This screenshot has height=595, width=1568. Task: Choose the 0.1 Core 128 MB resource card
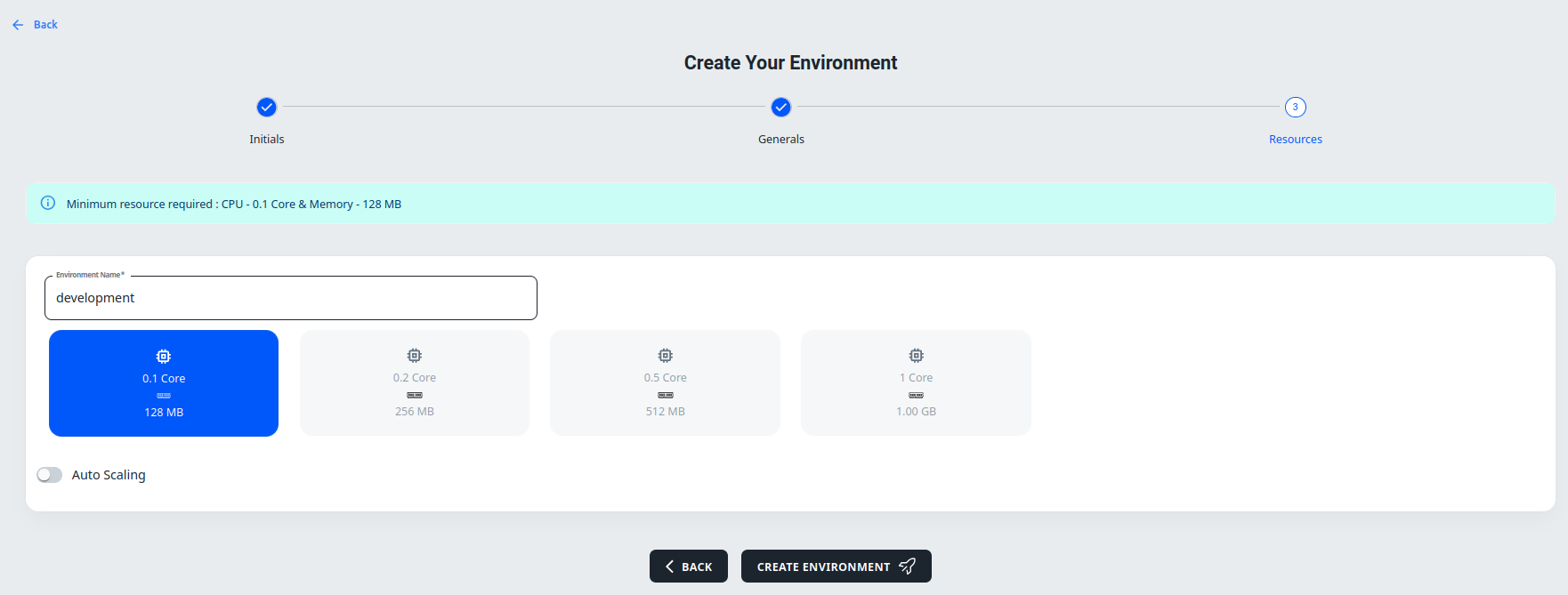(x=164, y=383)
